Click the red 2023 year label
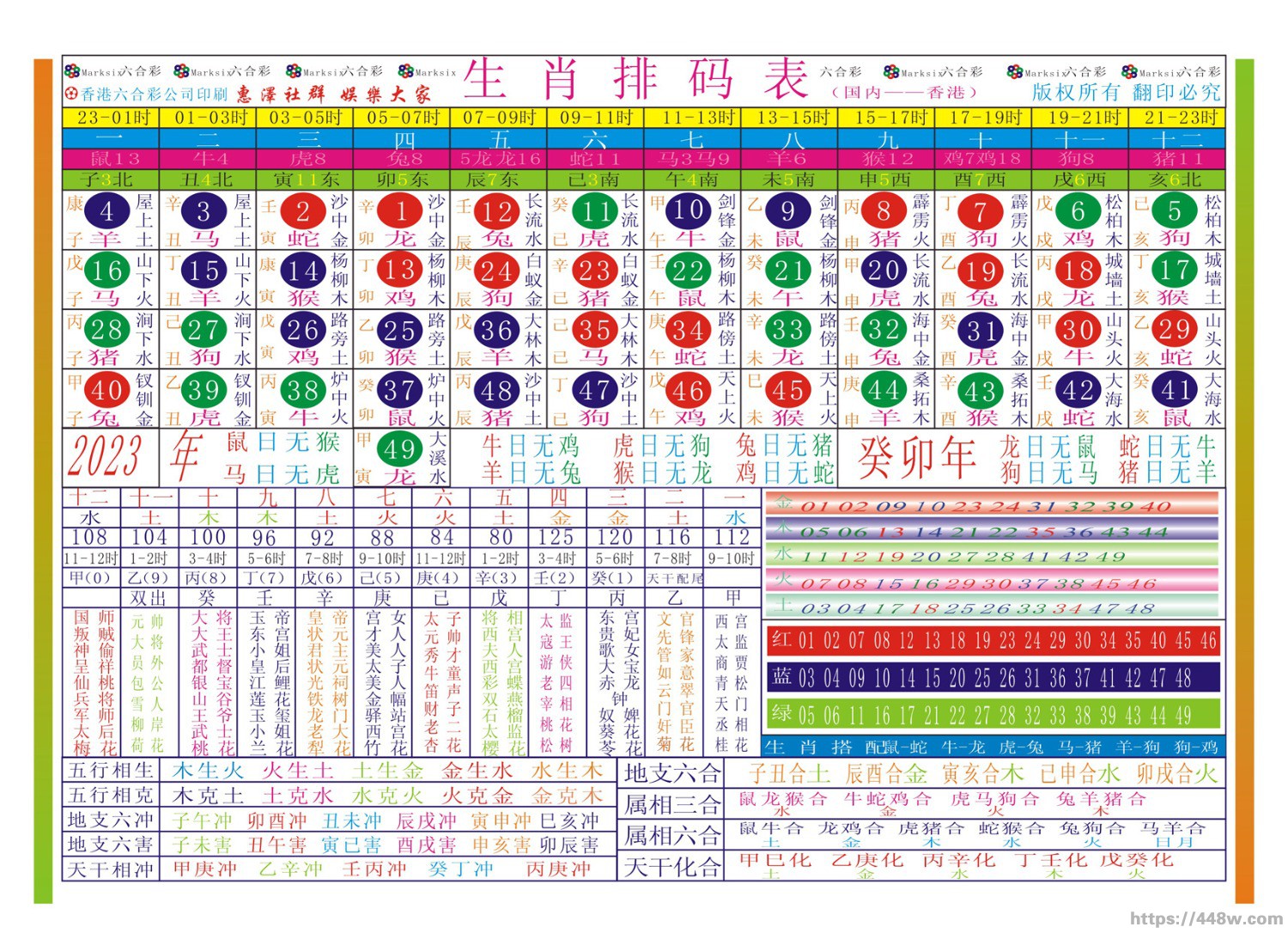This screenshot has height=933, width=1288. [105, 455]
